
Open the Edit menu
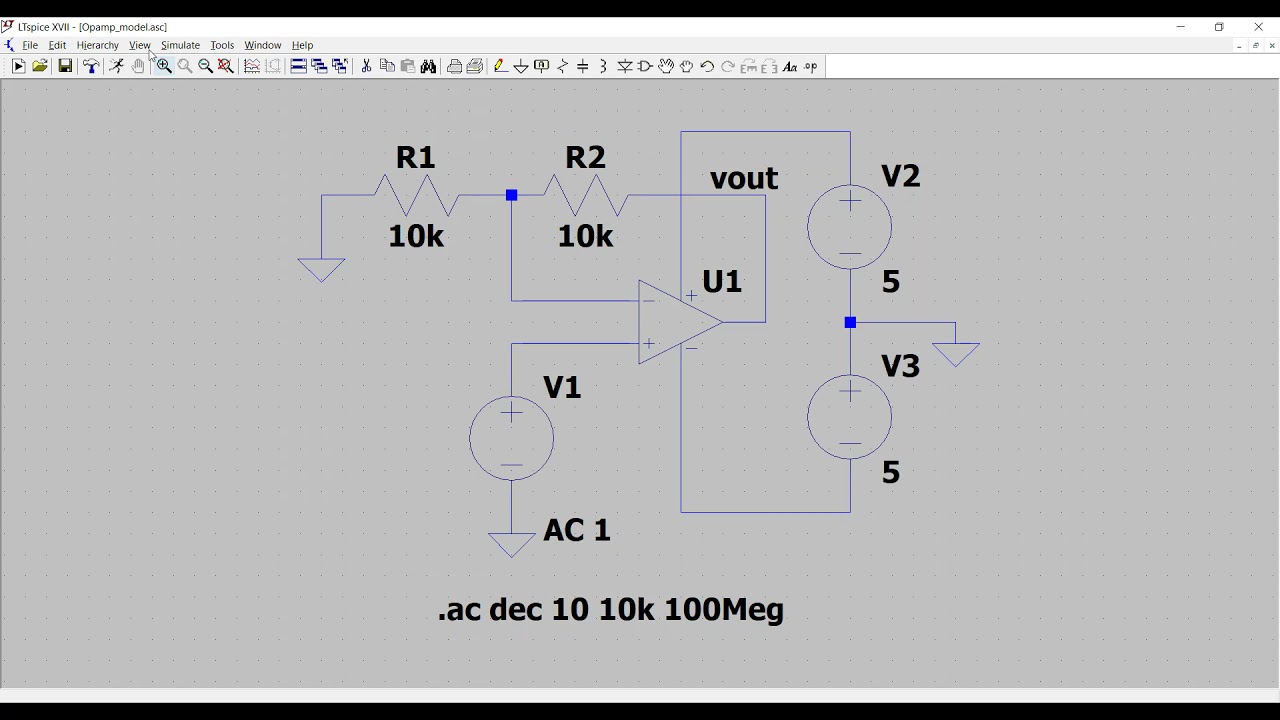[x=57, y=45]
